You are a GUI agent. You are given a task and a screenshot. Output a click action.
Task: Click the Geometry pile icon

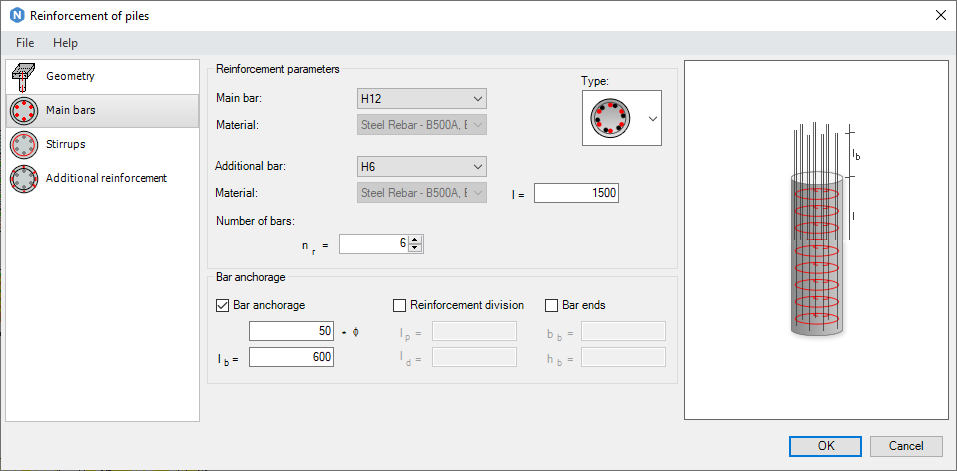click(23, 77)
